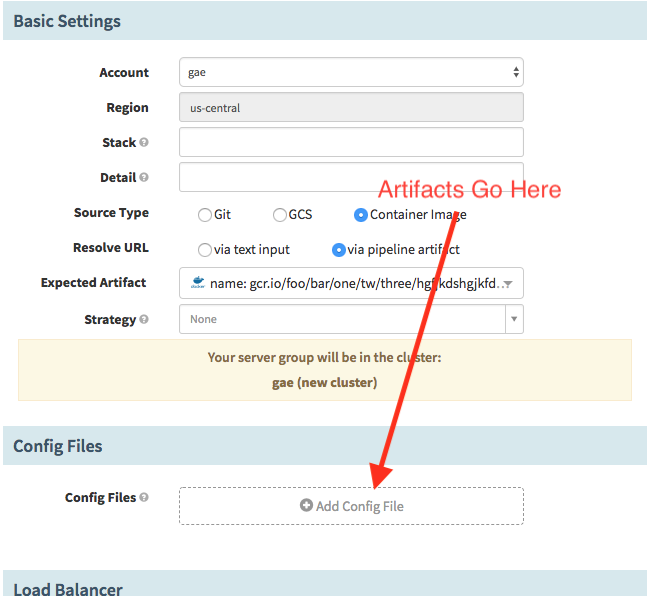Screen dimensions: 650x596
Task: Open the Account dropdown showing gae
Action: [351, 72]
